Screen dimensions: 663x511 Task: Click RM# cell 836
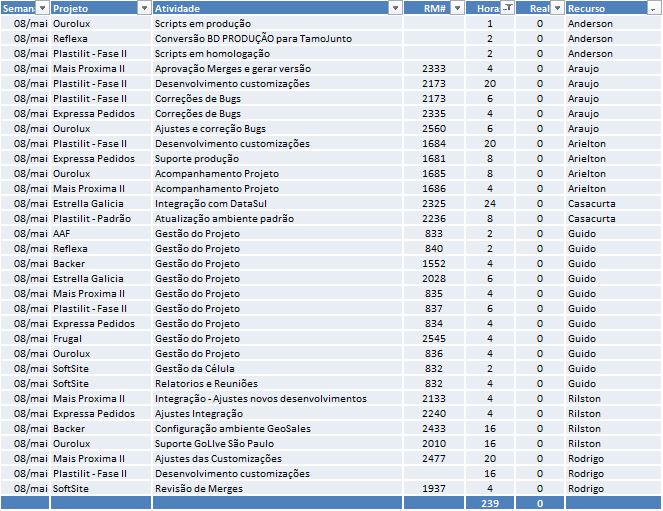click(x=434, y=353)
